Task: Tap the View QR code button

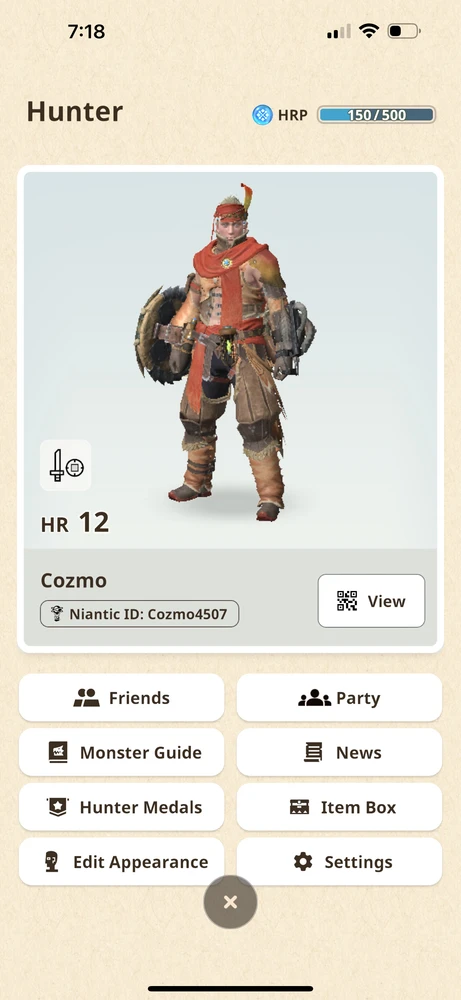Action: coord(371,601)
